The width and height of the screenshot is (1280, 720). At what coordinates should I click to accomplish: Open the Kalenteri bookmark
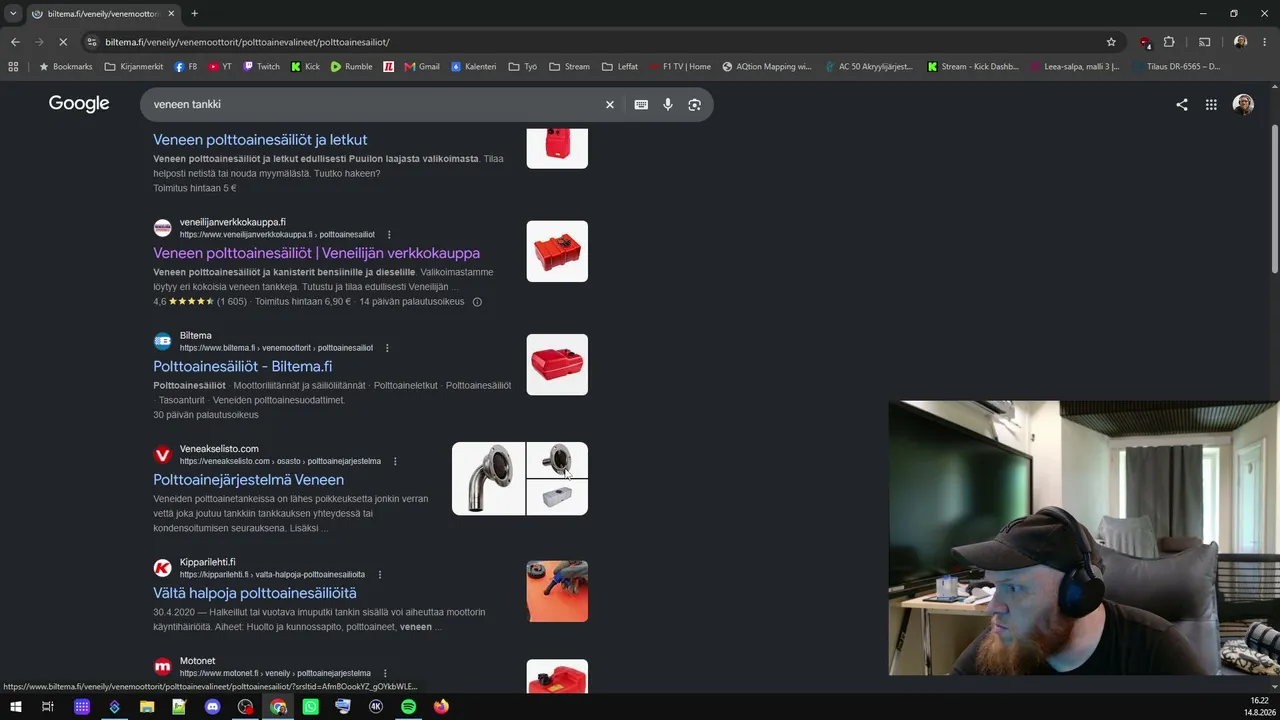[473, 67]
